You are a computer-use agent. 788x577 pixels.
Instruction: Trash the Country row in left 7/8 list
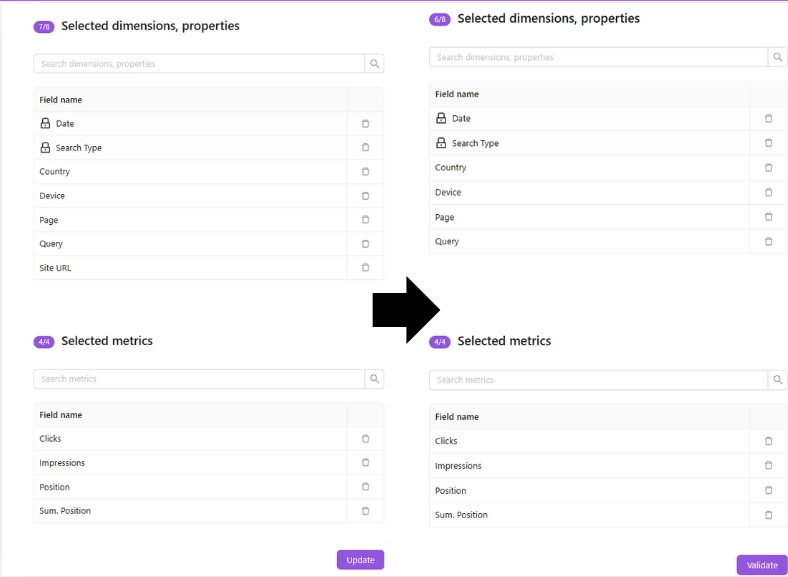[365, 171]
